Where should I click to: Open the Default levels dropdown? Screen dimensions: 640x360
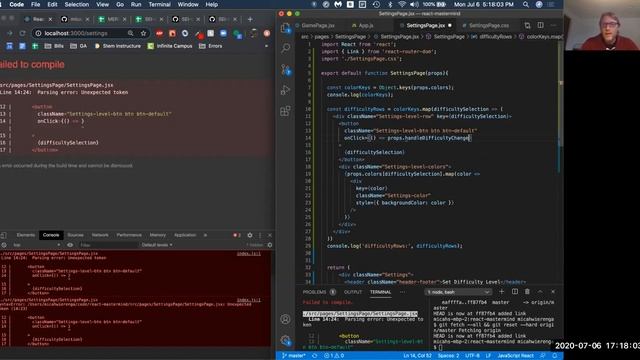point(157,245)
